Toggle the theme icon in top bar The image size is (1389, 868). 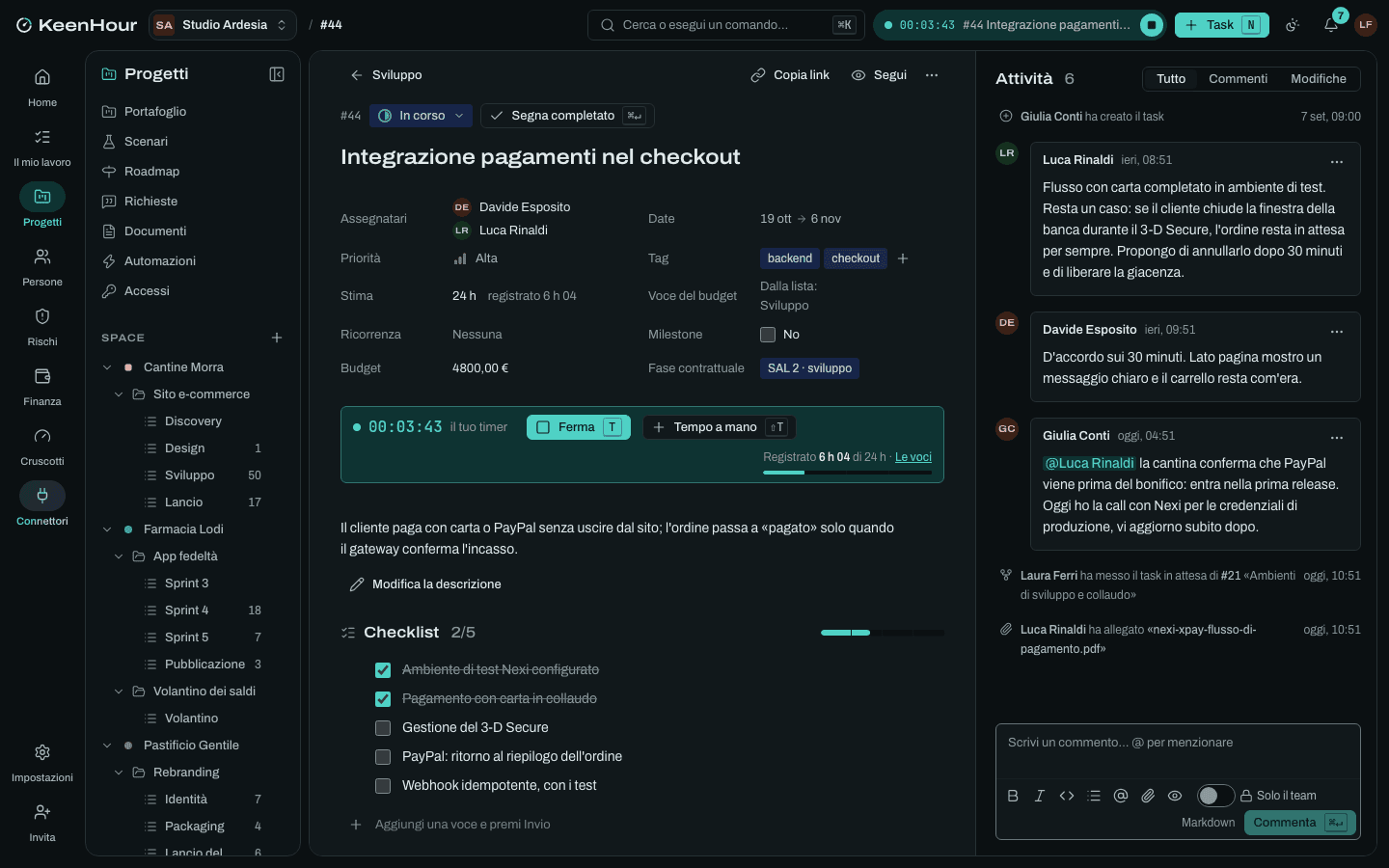point(1293,25)
